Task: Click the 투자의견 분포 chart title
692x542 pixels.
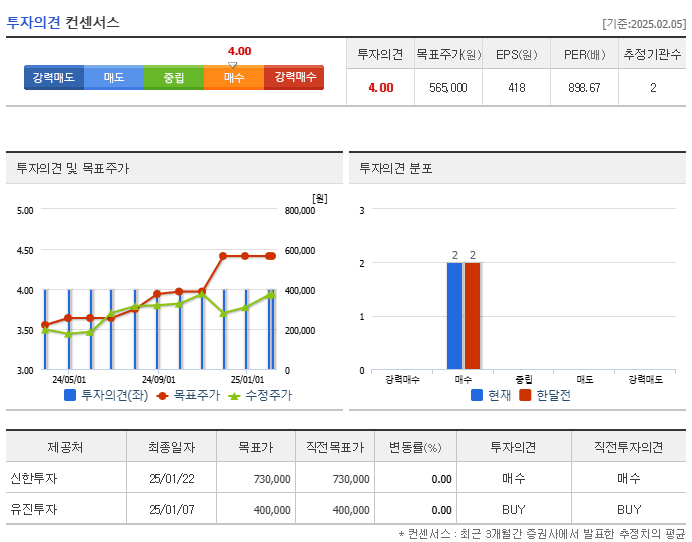Action: pos(396,168)
